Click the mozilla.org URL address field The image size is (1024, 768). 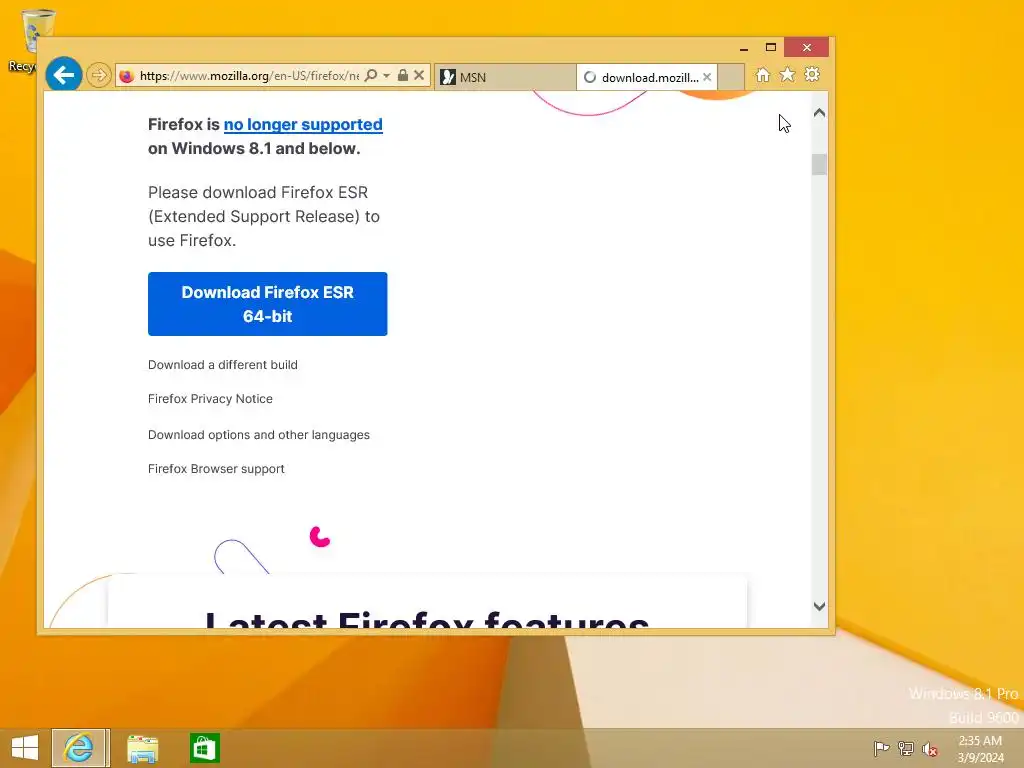(249, 76)
